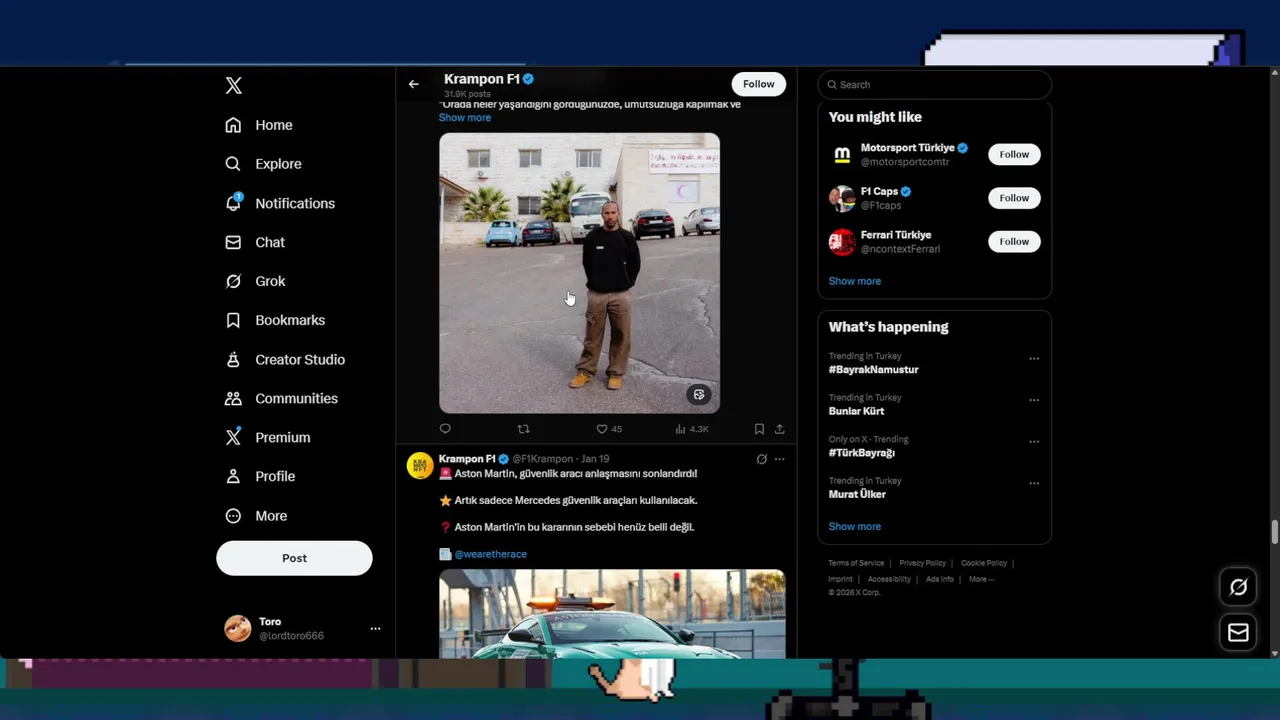Screen dimensions: 1280x720
Task: Follow Ferrari Türkiye account
Action: [x=1014, y=241]
